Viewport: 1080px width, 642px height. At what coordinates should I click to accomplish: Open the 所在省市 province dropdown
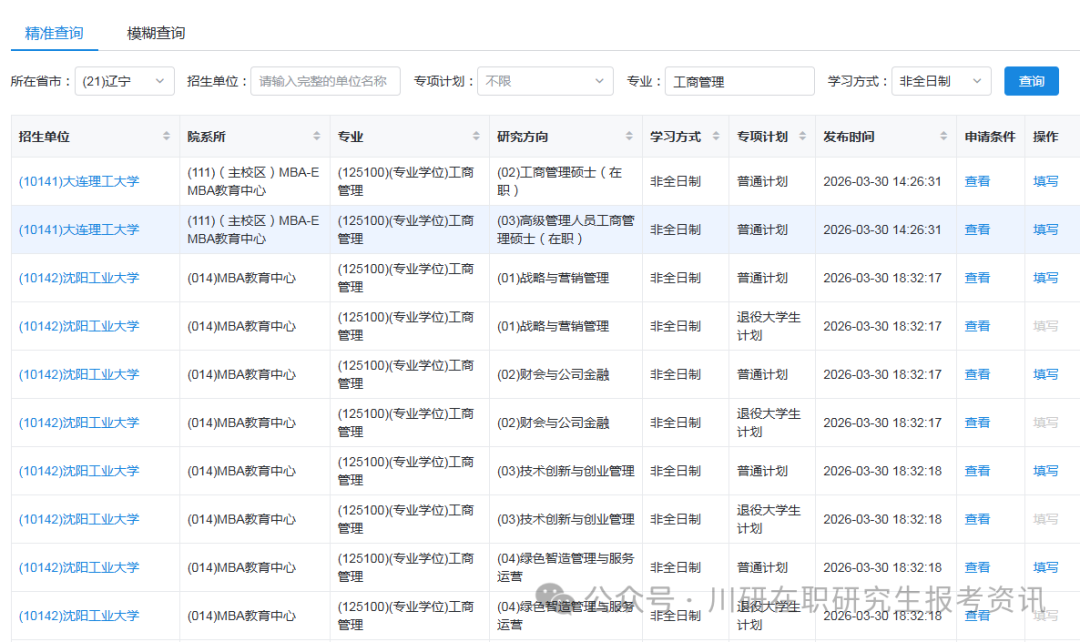(x=124, y=81)
